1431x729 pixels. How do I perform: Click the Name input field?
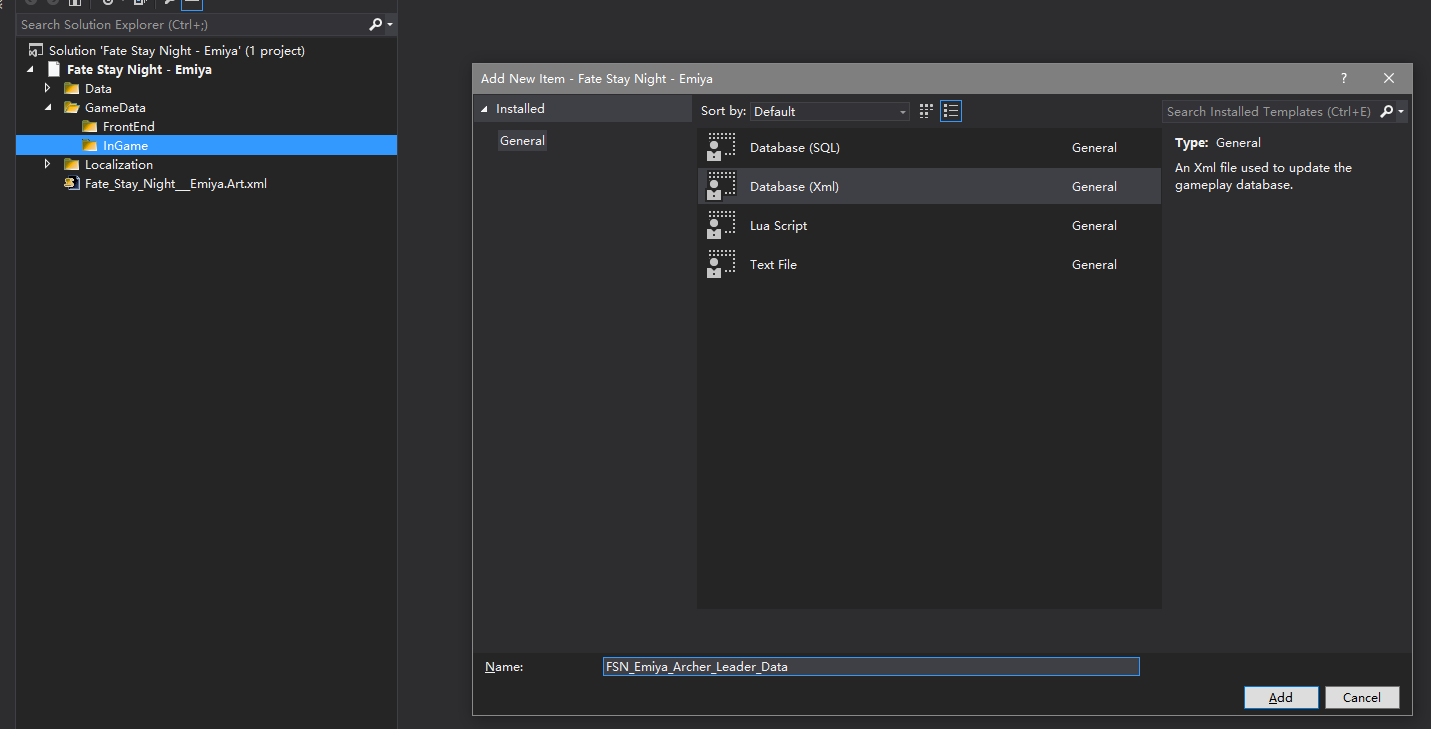pos(871,666)
